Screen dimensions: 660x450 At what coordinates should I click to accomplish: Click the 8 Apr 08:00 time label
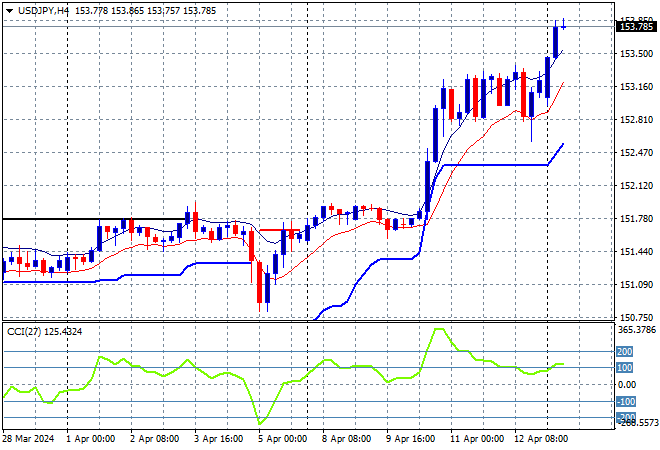[x=346, y=439]
